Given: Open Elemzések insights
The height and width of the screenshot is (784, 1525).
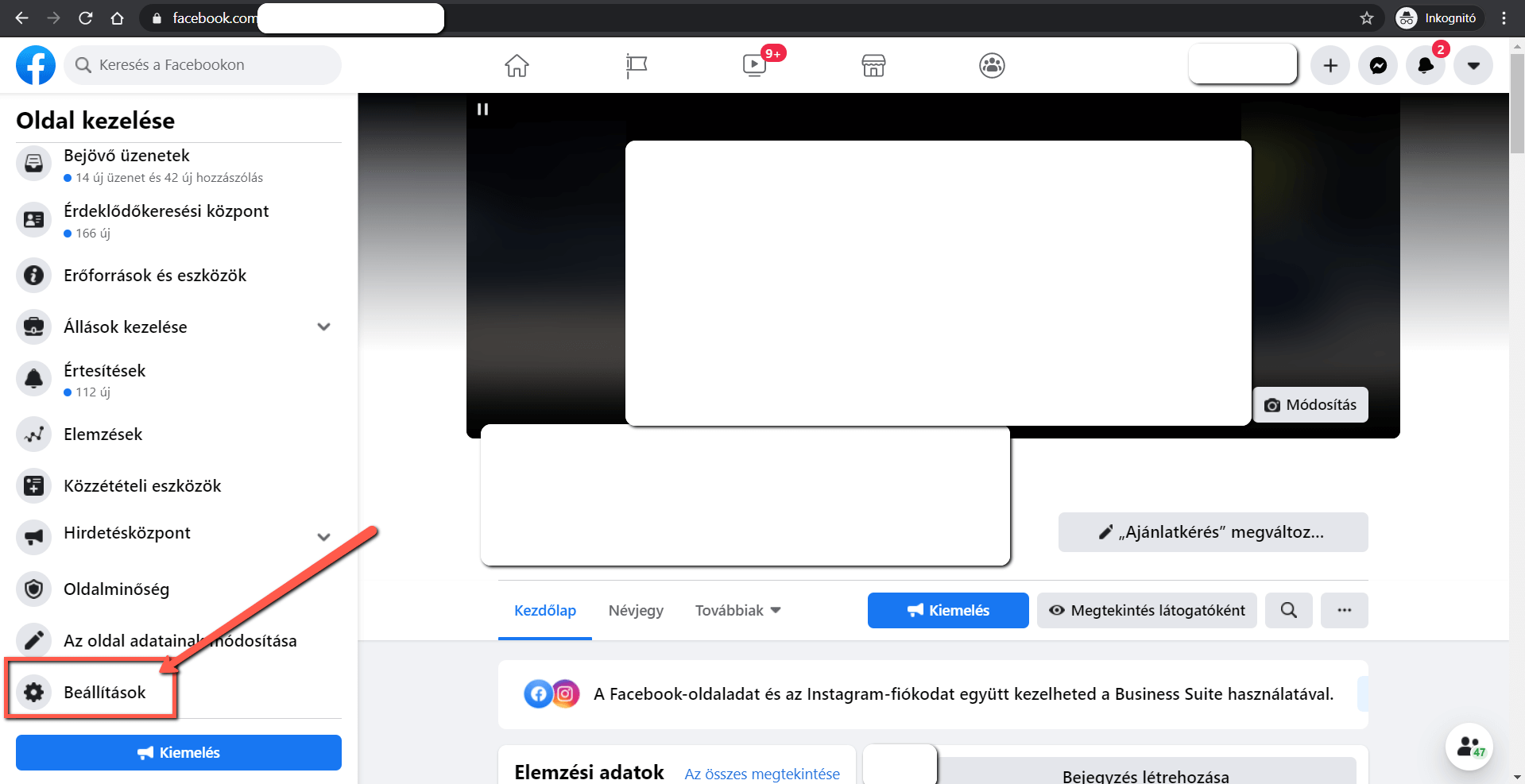Looking at the screenshot, I should tap(179, 434).
